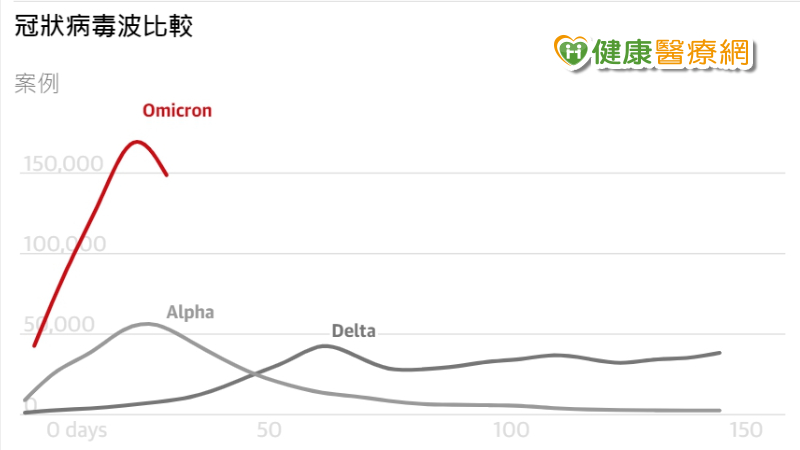800x450 pixels.
Task: Click the 案例 y-axis label
Action: pos(38,84)
